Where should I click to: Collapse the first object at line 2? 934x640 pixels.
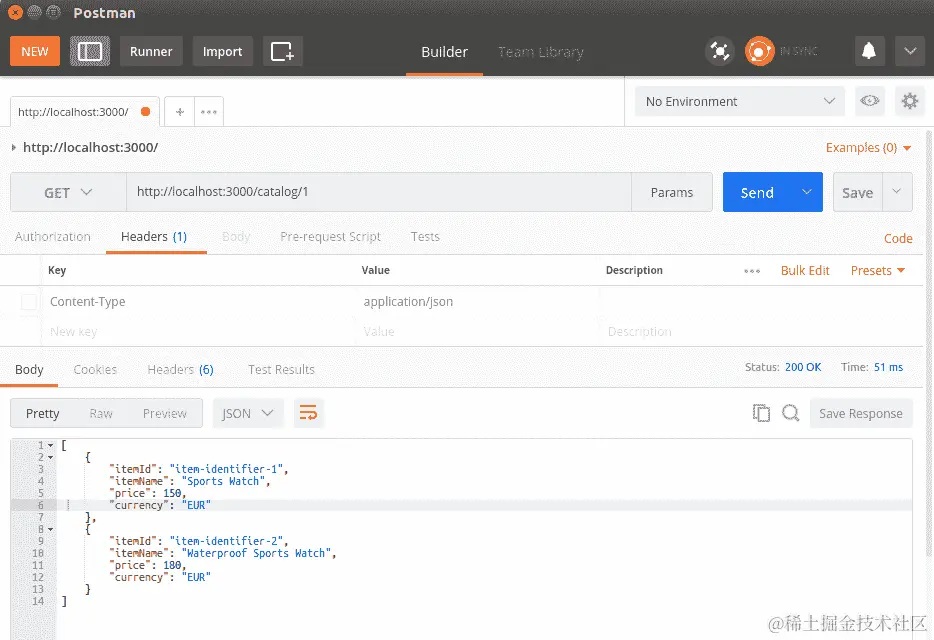[51, 457]
